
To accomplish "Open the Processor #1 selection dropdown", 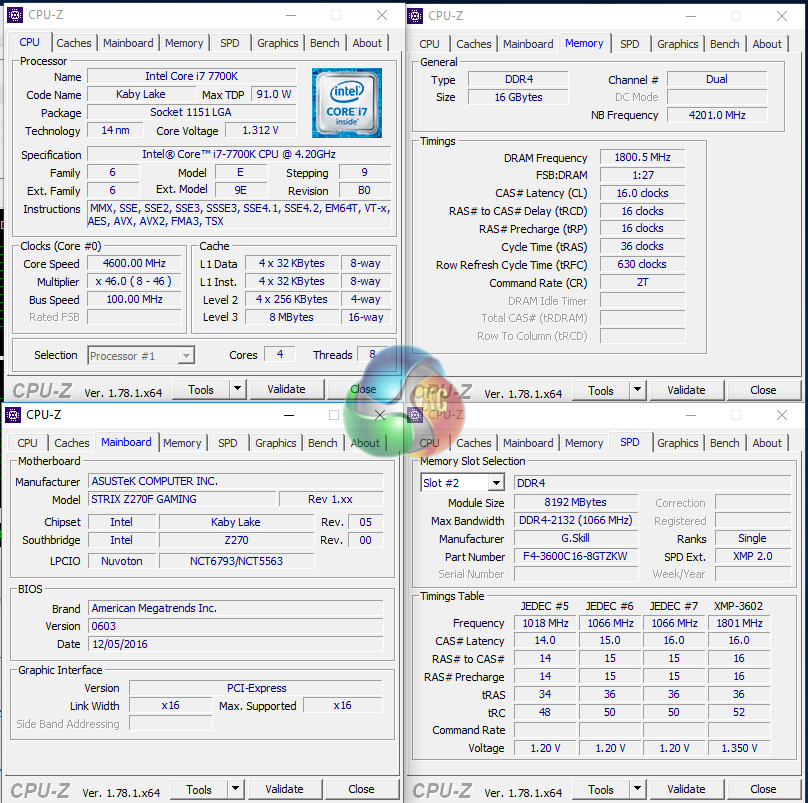I will pos(186,355).
